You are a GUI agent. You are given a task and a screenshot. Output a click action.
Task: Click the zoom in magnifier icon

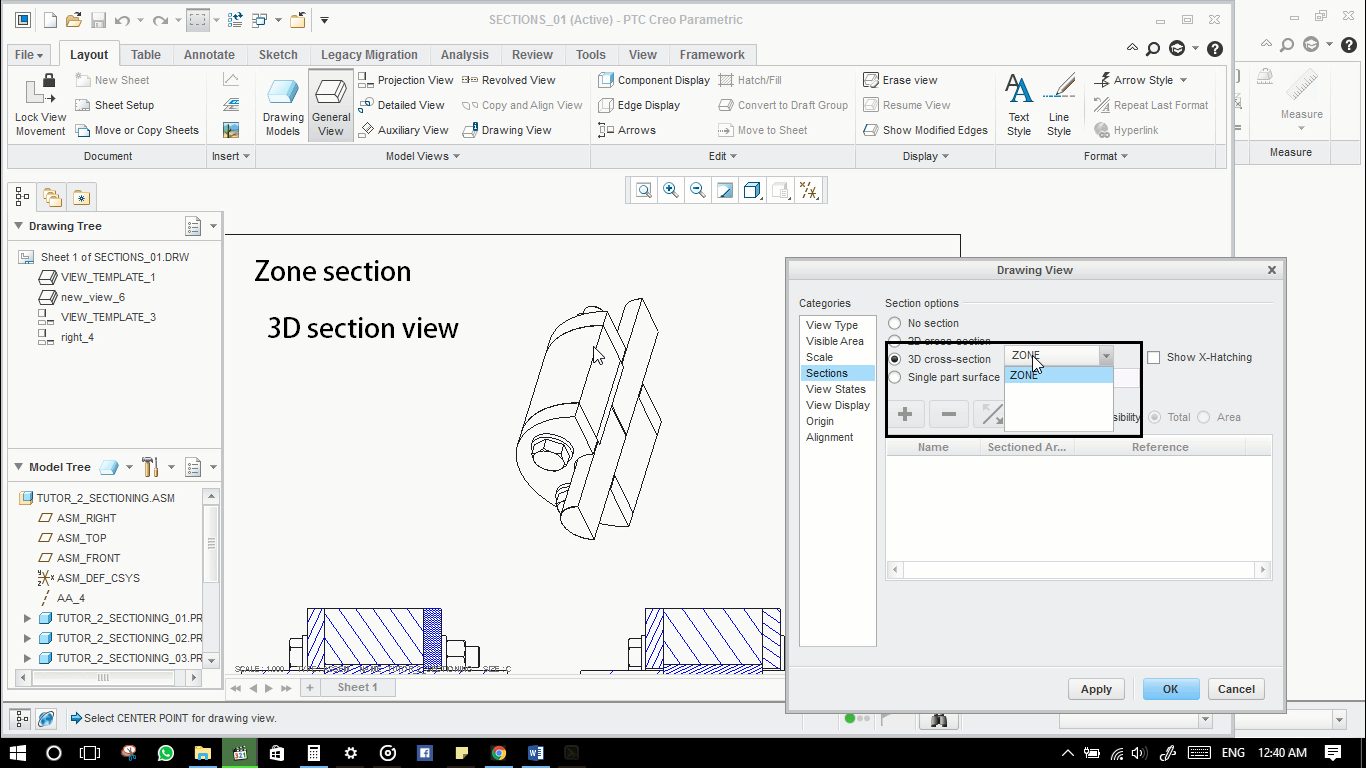click(671, 190)
